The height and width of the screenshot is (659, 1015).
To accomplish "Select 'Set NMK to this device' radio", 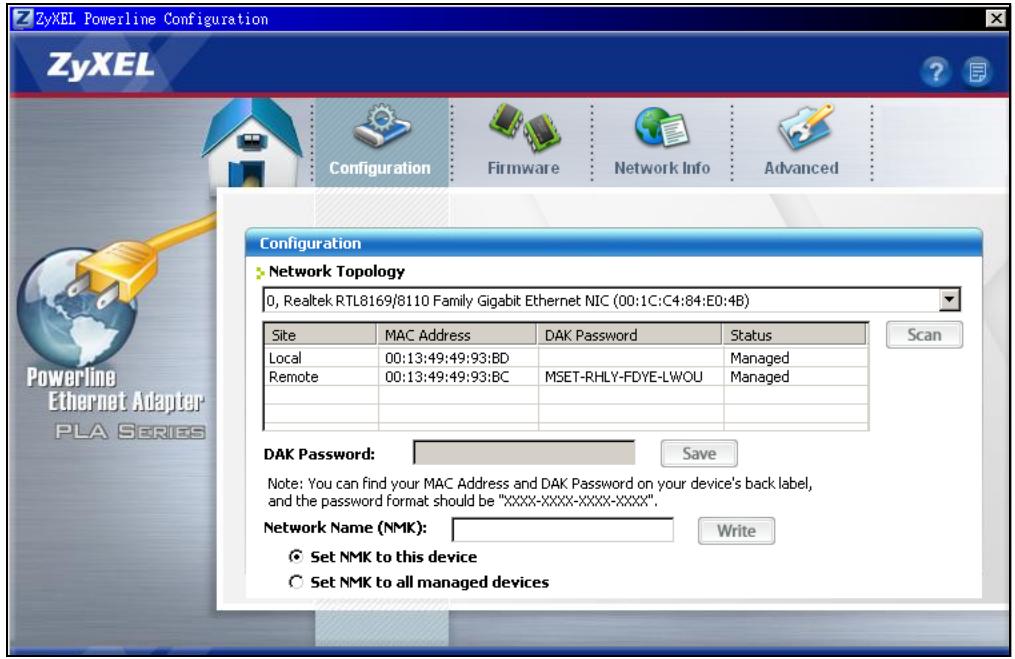I will [x=296, y=556].
